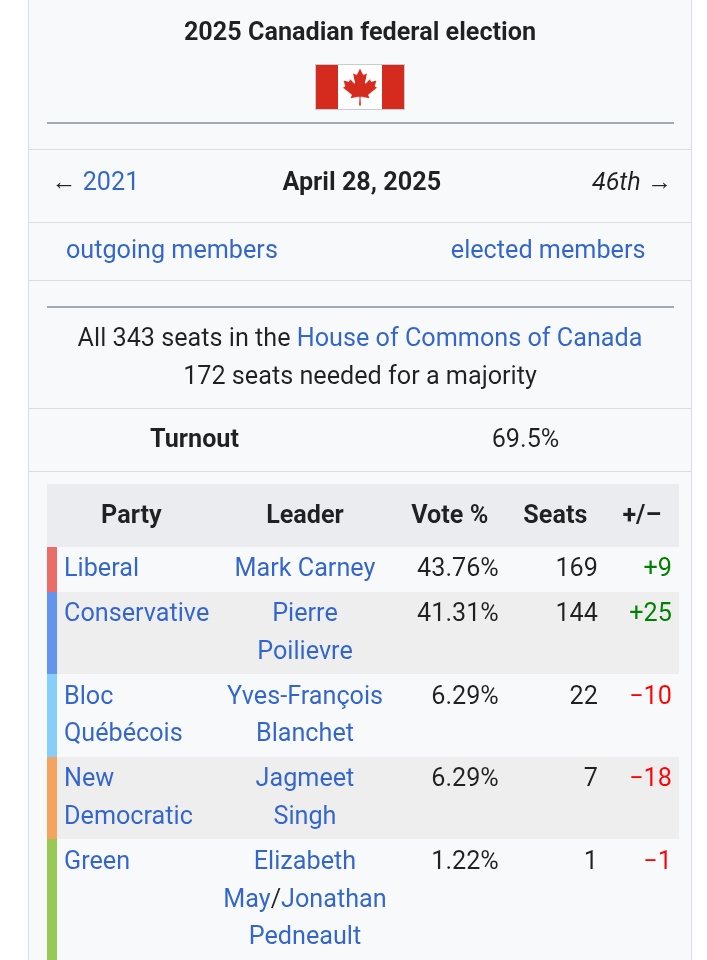The width and height of the screenshot is (707, 960).
Task: Click the Vote % column header
Action: [449, 514]
